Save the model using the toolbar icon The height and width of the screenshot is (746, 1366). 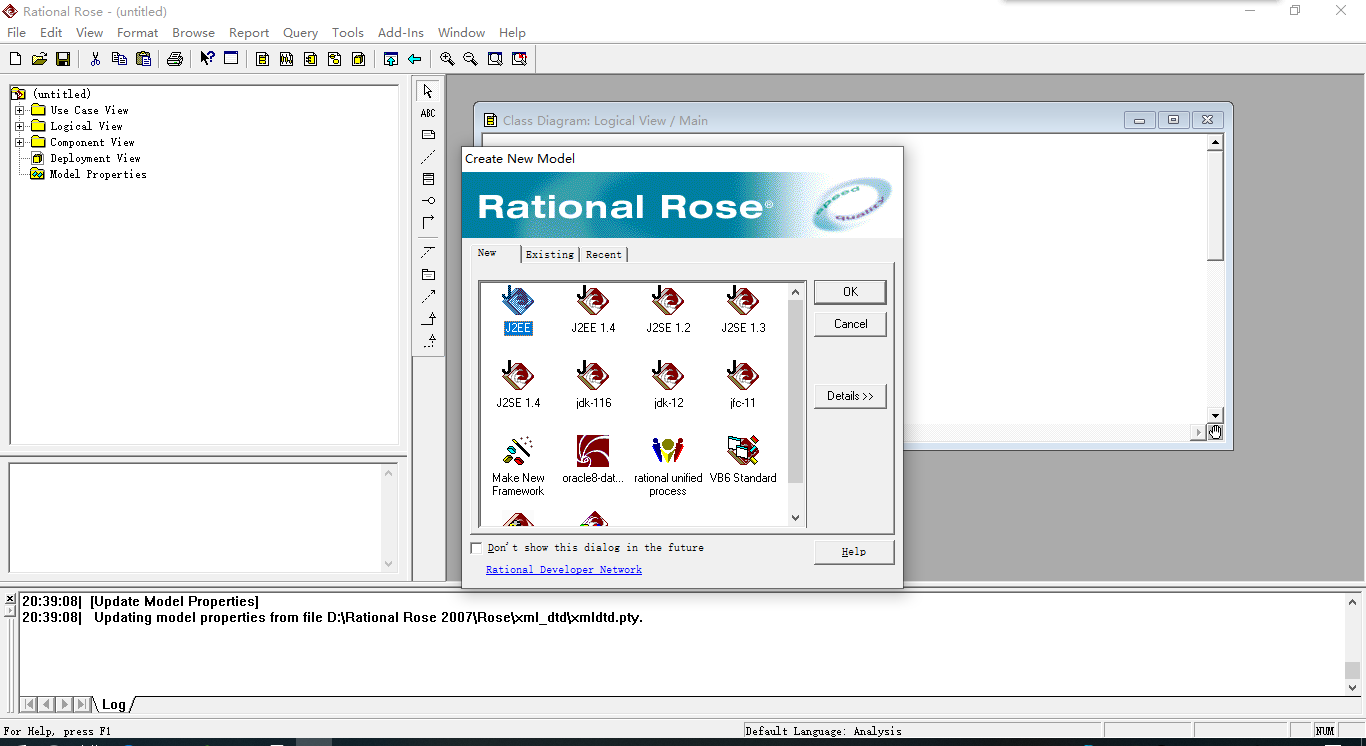(x=62, y=58)
